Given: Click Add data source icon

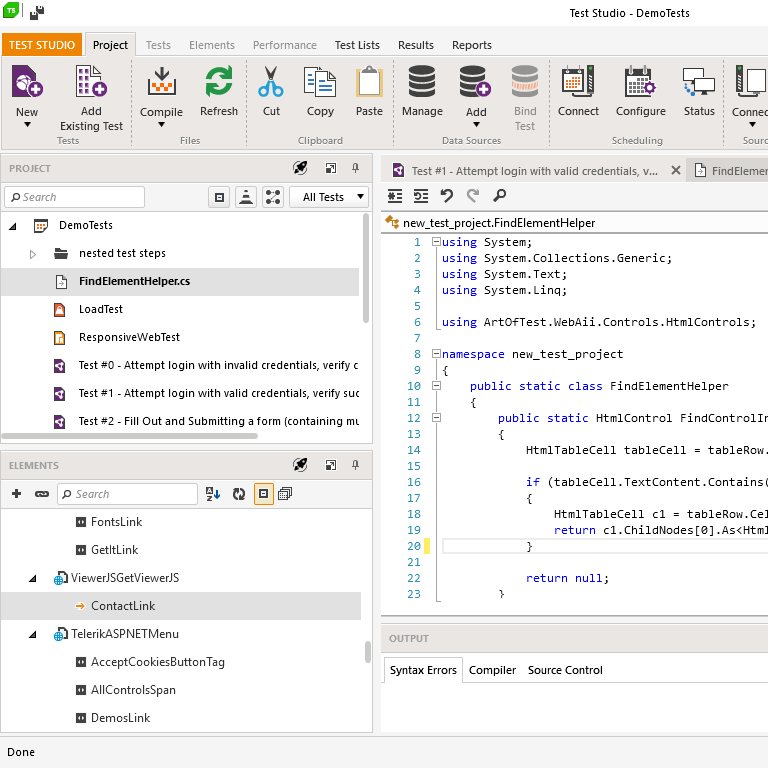Looking at the screenshot, I should (x=476, y=81).
